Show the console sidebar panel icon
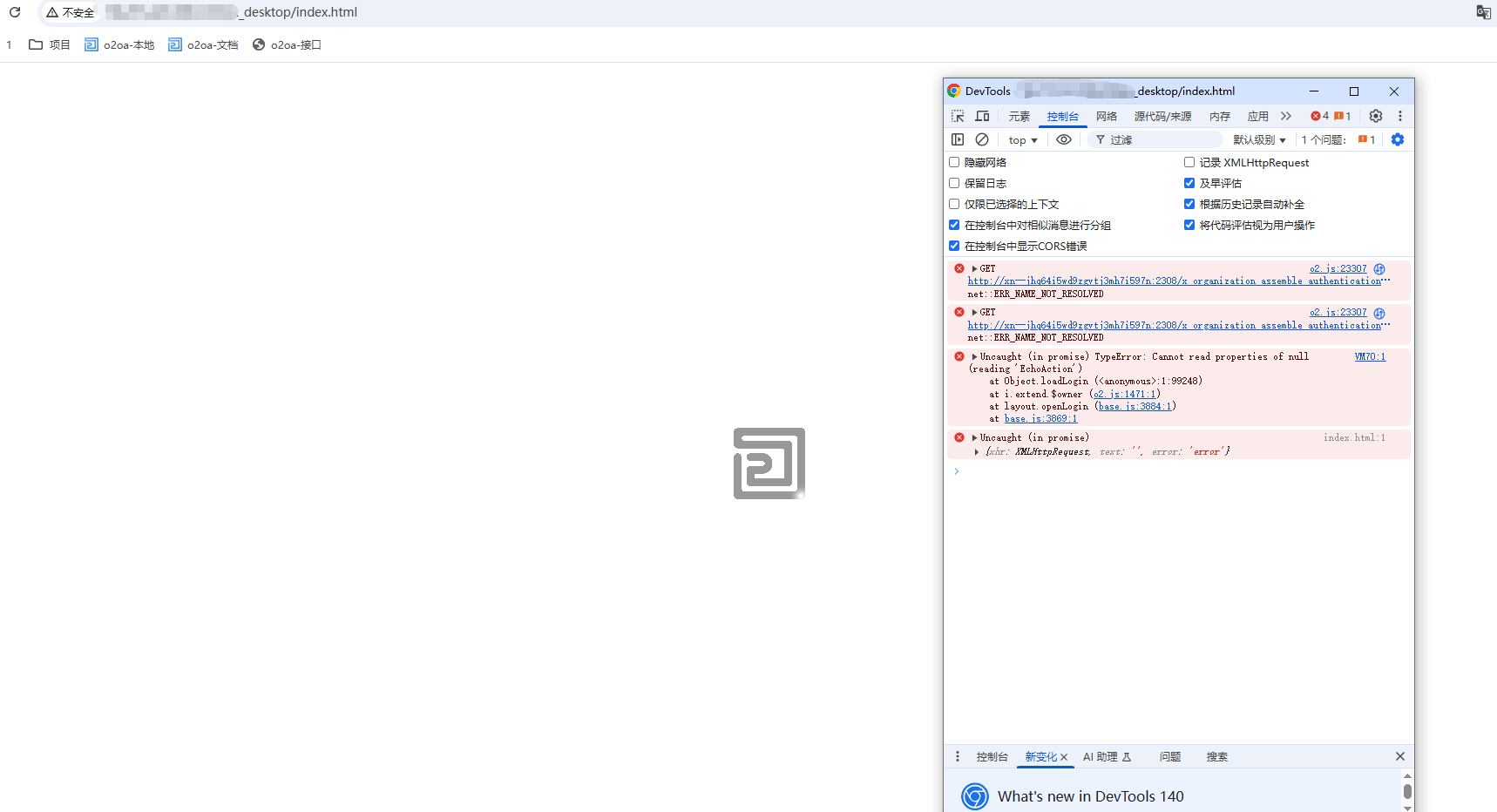 (x=958, y=139)
